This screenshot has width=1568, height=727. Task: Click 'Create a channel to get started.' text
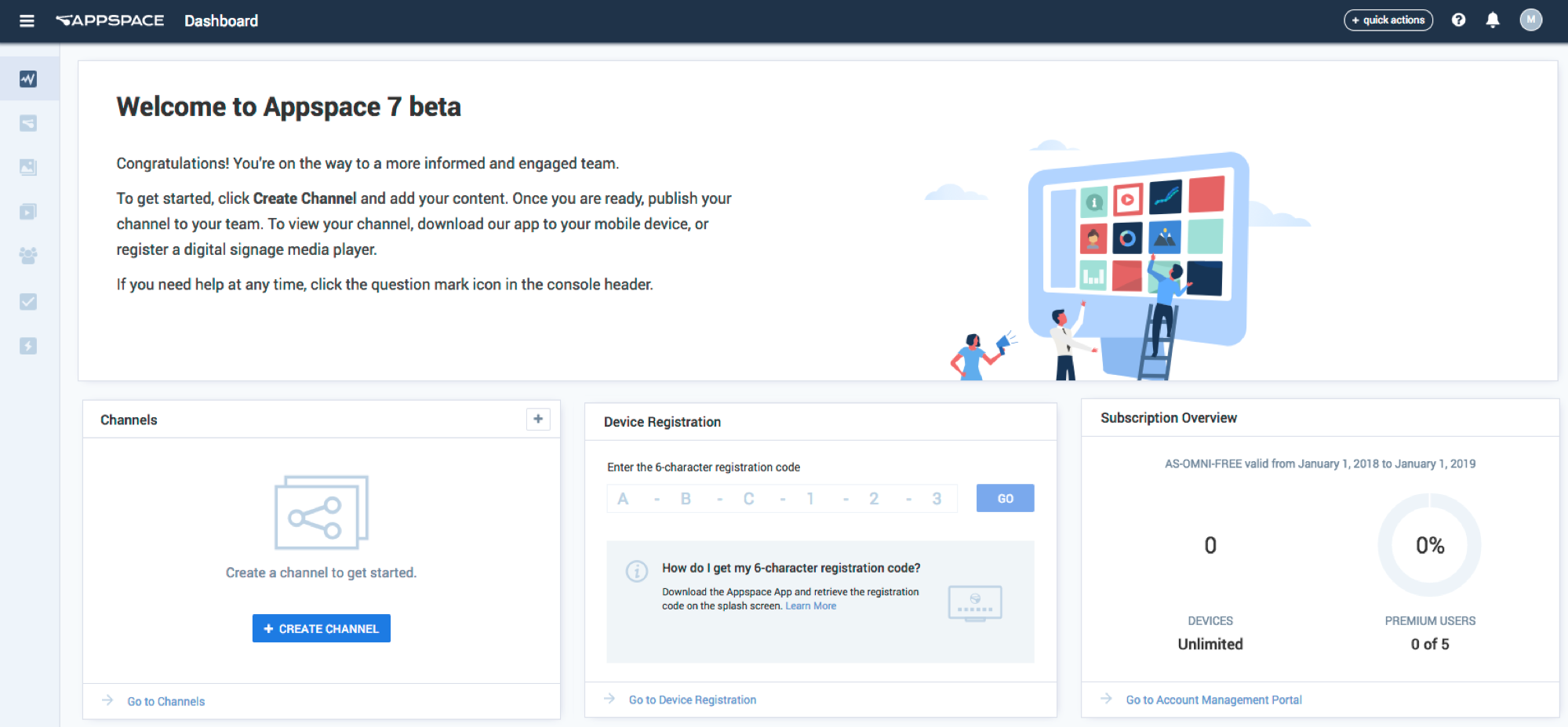(321, 573)
